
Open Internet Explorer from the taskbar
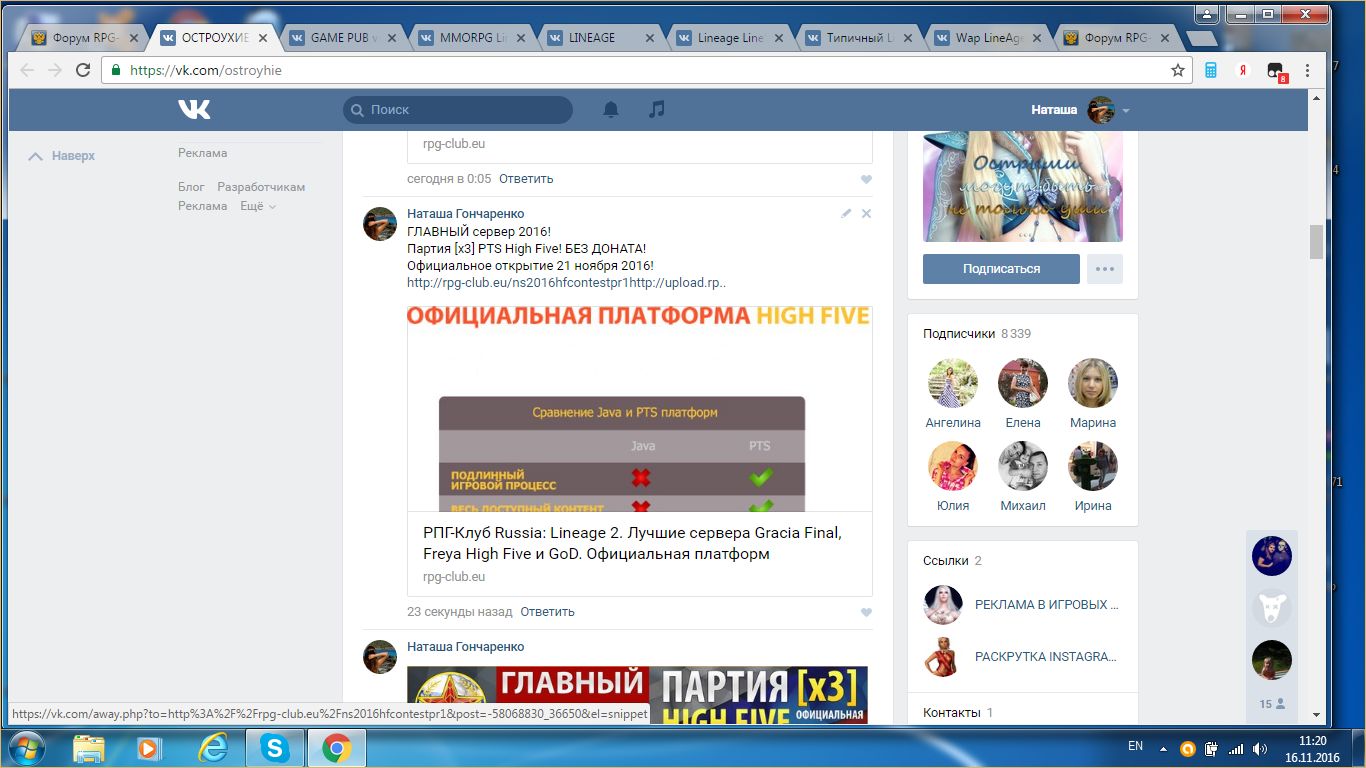212,747
